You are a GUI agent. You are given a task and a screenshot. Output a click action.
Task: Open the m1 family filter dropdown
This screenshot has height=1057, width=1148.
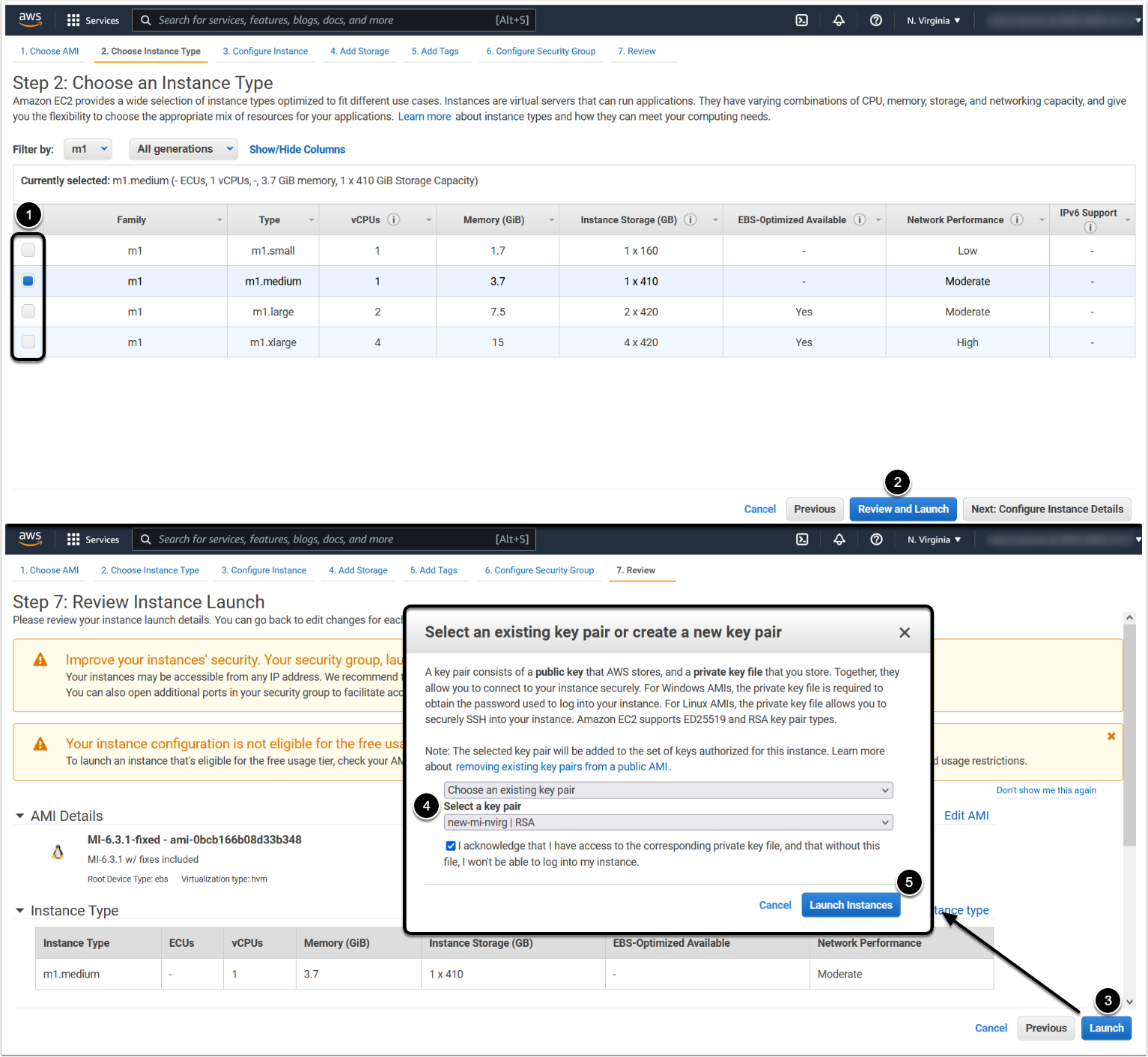pyautogui.click(x=88, y=149)
